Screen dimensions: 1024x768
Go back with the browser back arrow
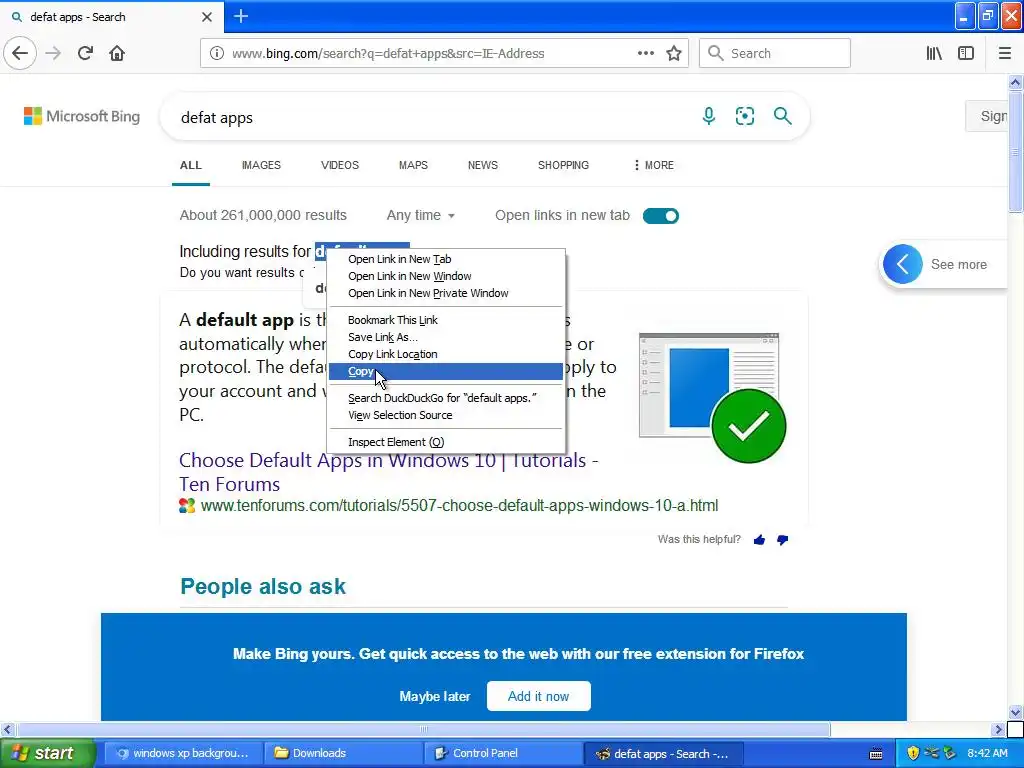tap(20, 53)
